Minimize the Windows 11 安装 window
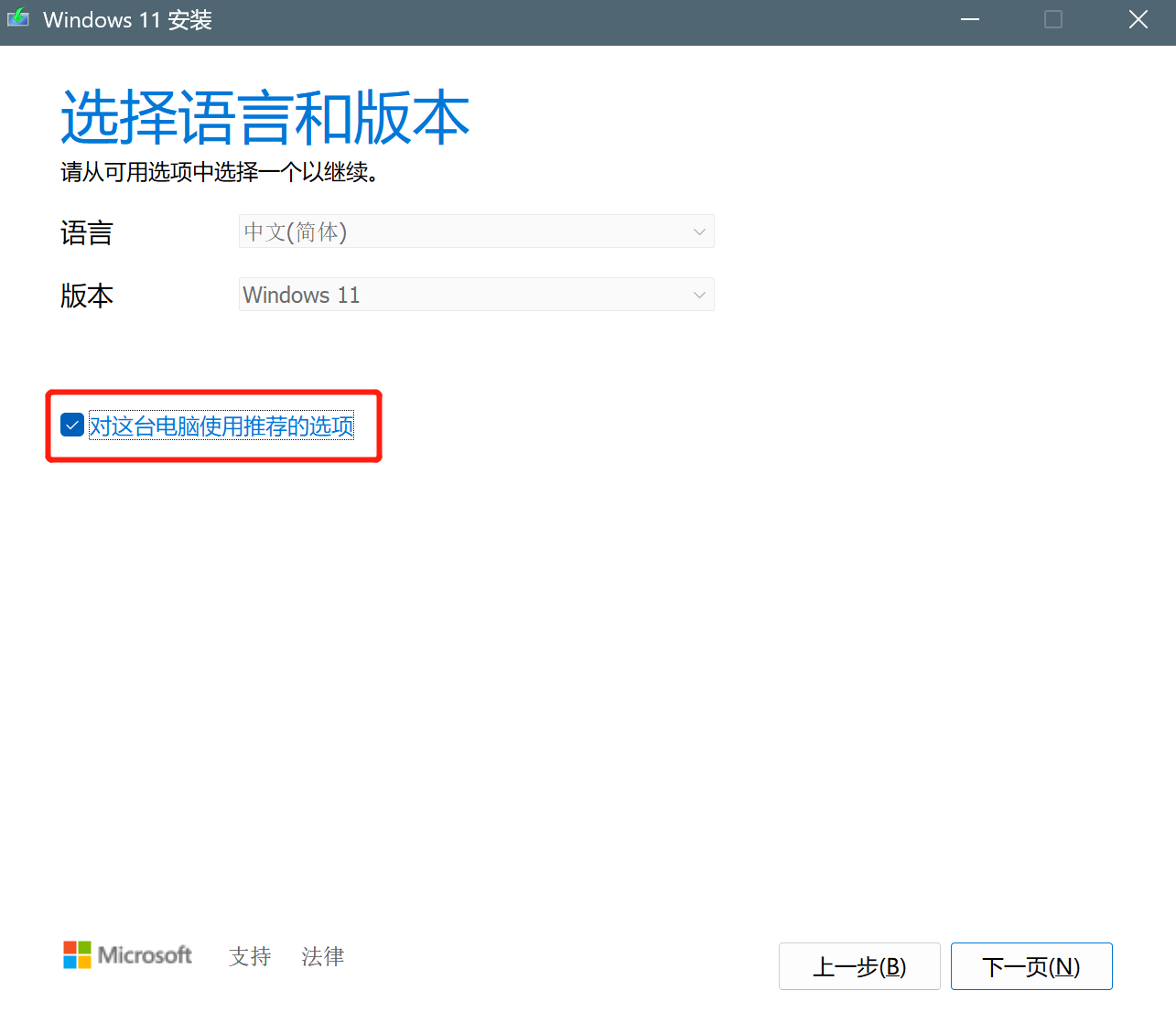Screen dimensions: 1176x1034 point(969,19)
